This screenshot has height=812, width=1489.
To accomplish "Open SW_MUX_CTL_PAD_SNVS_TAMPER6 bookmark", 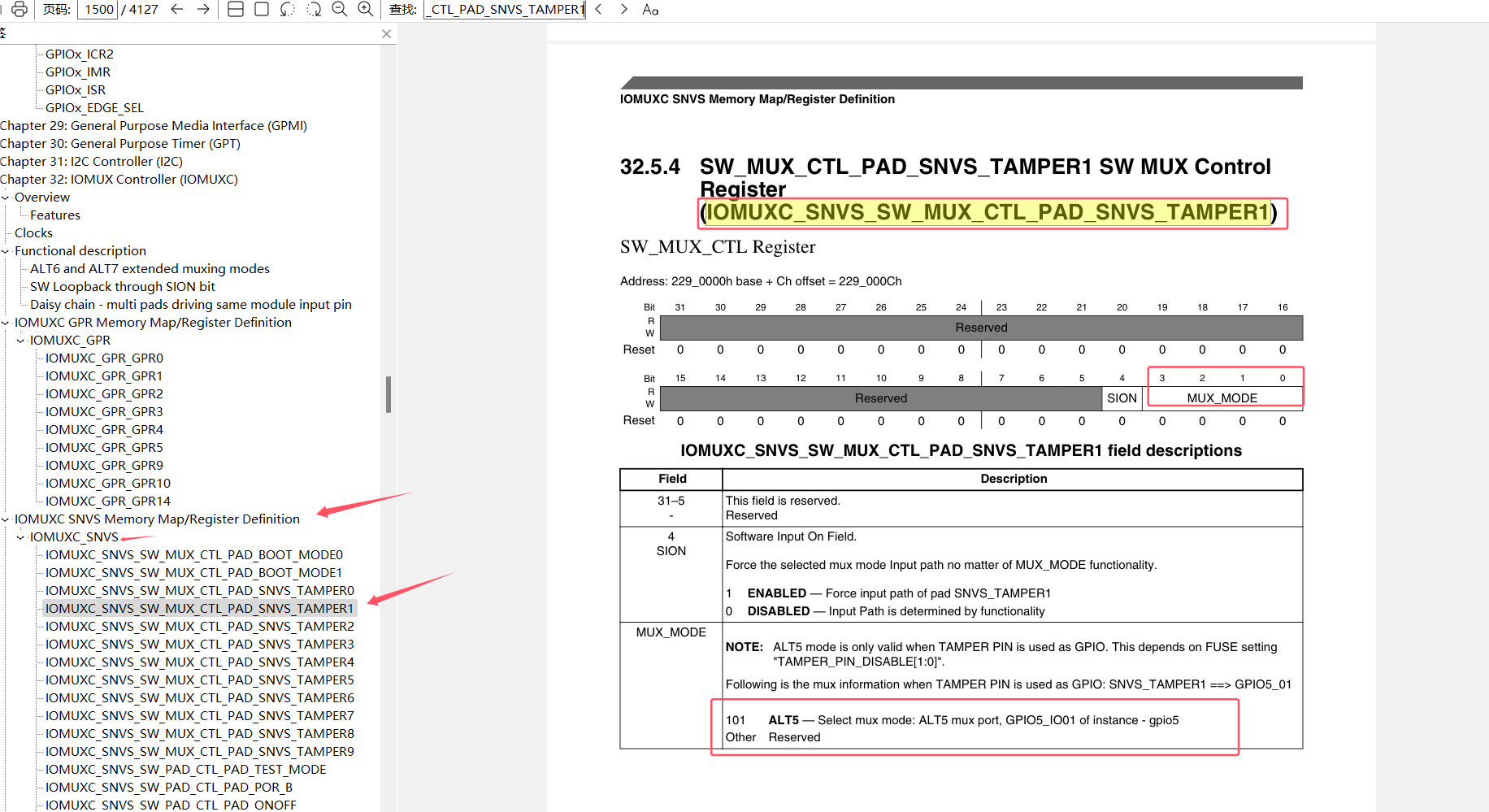I will [x=200, y=698].
